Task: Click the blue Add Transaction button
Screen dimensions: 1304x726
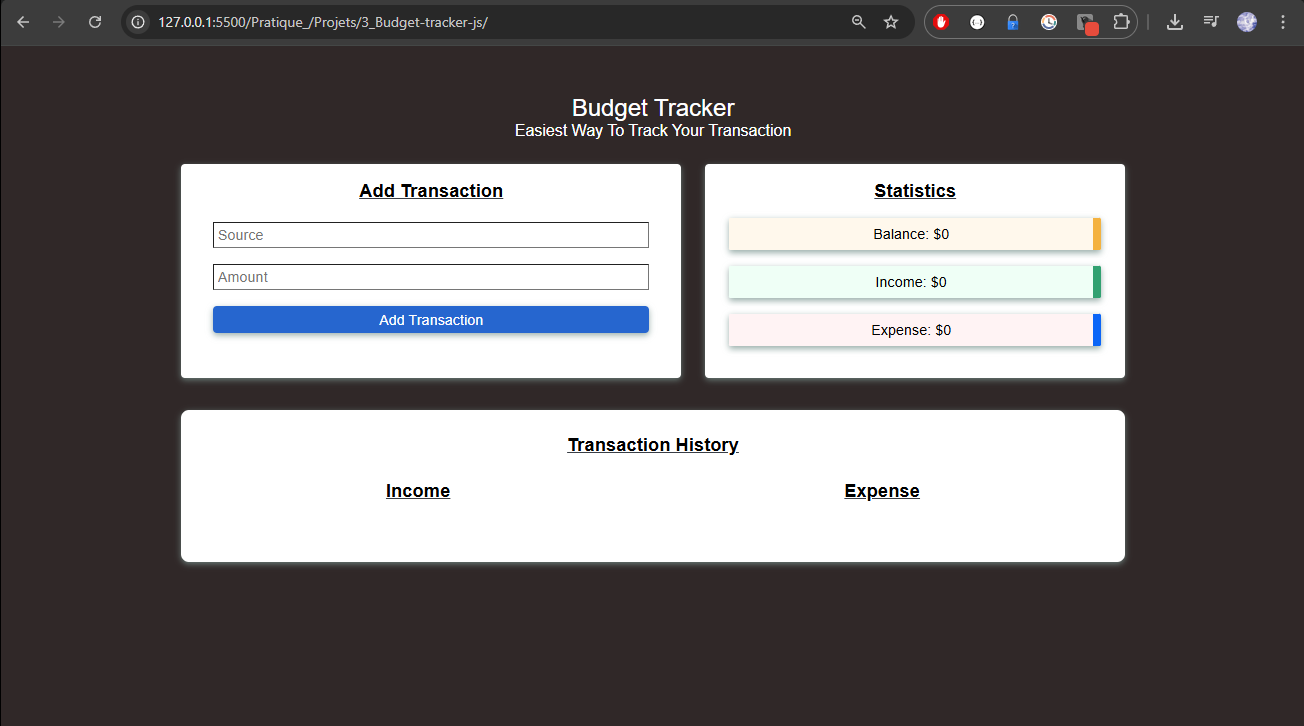Action: (431, 320)
